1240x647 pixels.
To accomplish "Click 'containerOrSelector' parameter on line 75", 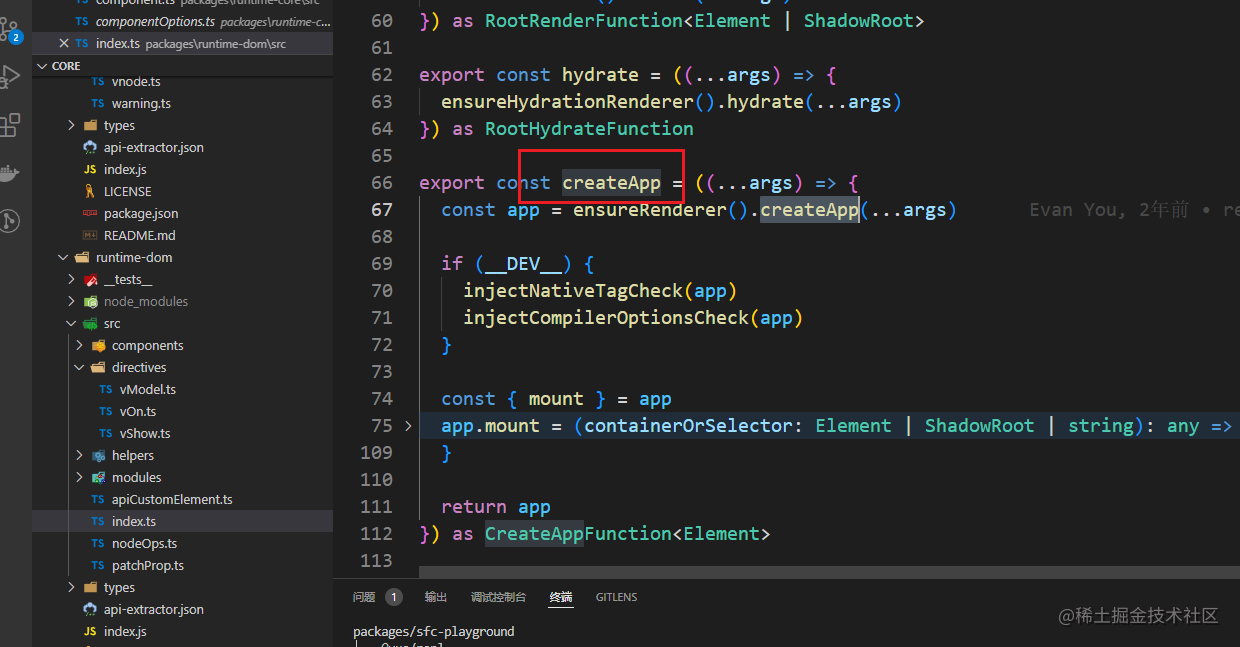I will [688, 426].
